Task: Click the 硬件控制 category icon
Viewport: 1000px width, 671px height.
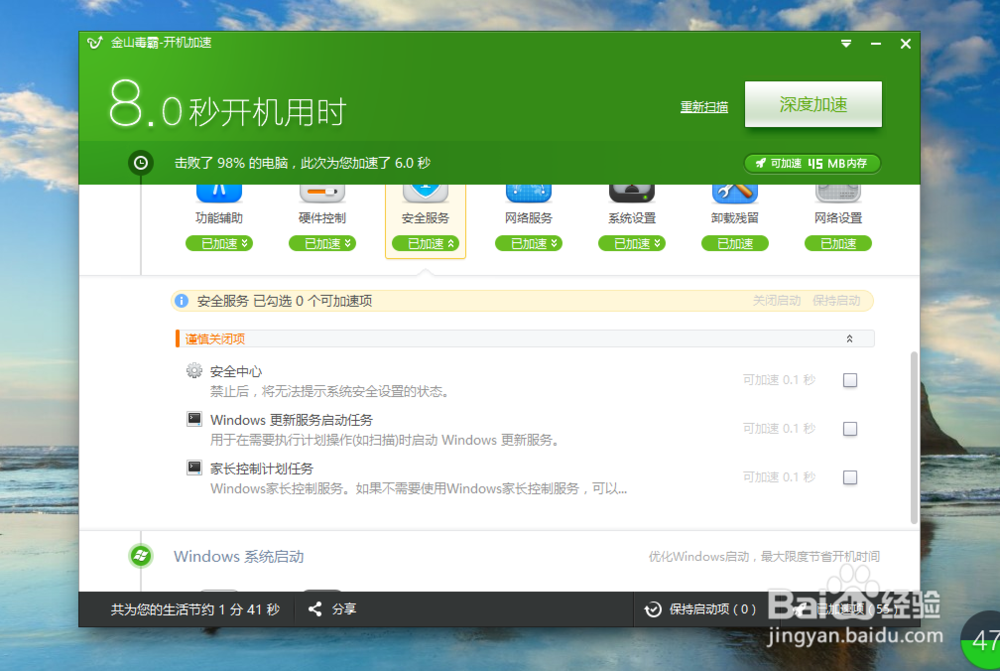Action: click(x=322, y=193)
